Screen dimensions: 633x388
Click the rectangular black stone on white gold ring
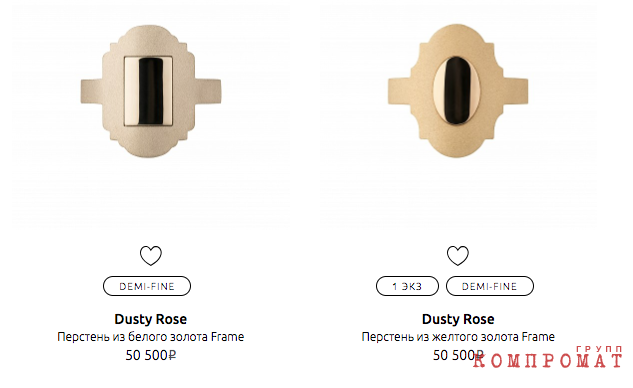coord(149,91)
